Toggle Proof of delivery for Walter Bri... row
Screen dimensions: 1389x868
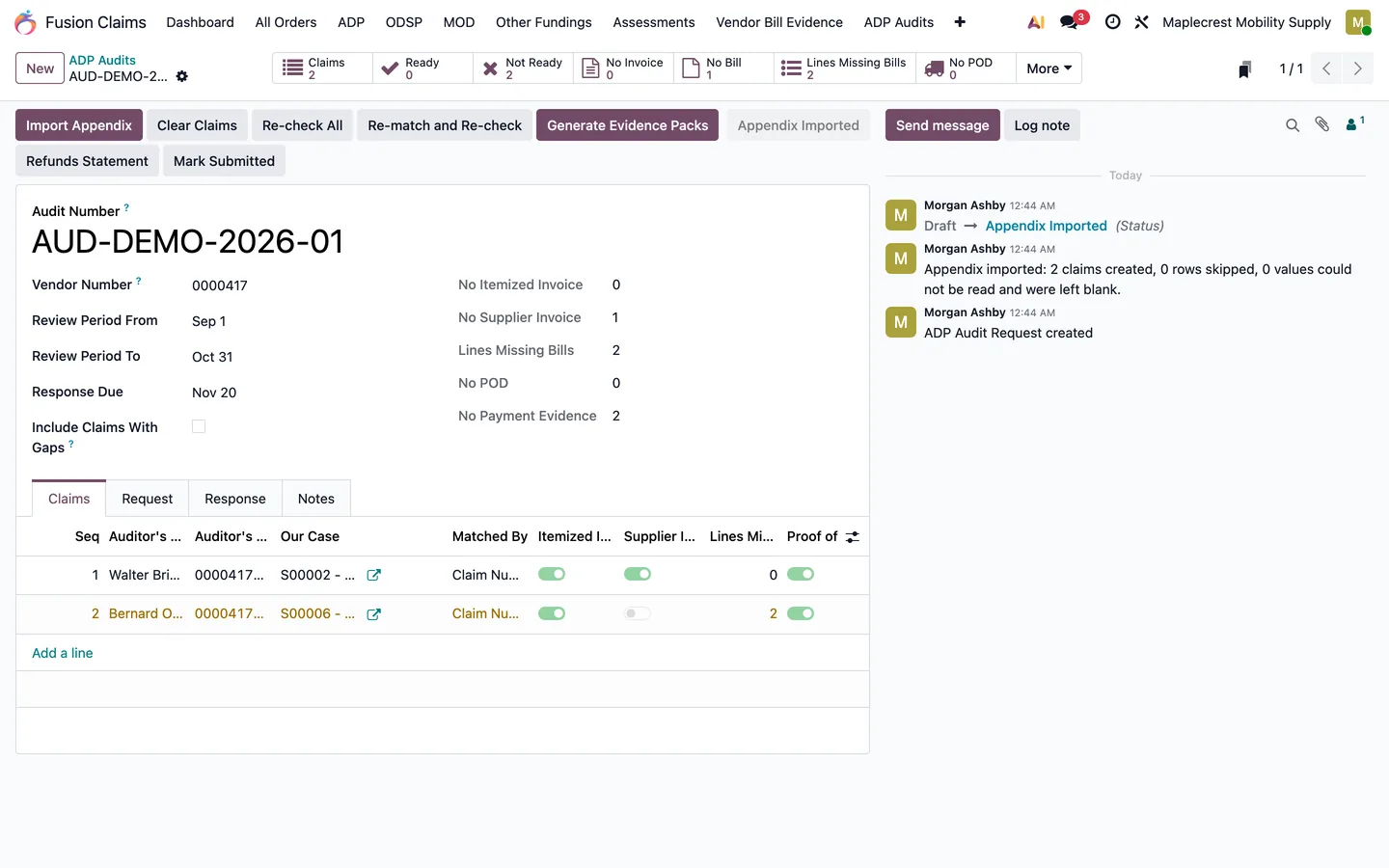[801, 574]
